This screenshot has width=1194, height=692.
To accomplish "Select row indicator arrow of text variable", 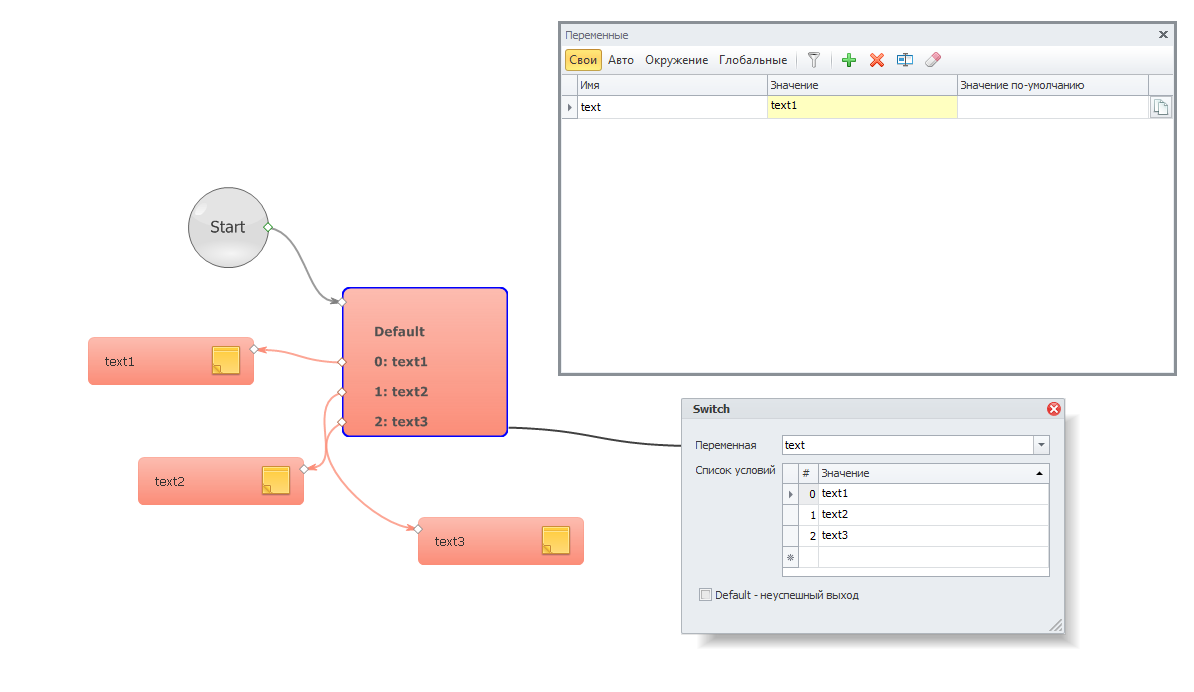I will (570, 107).
